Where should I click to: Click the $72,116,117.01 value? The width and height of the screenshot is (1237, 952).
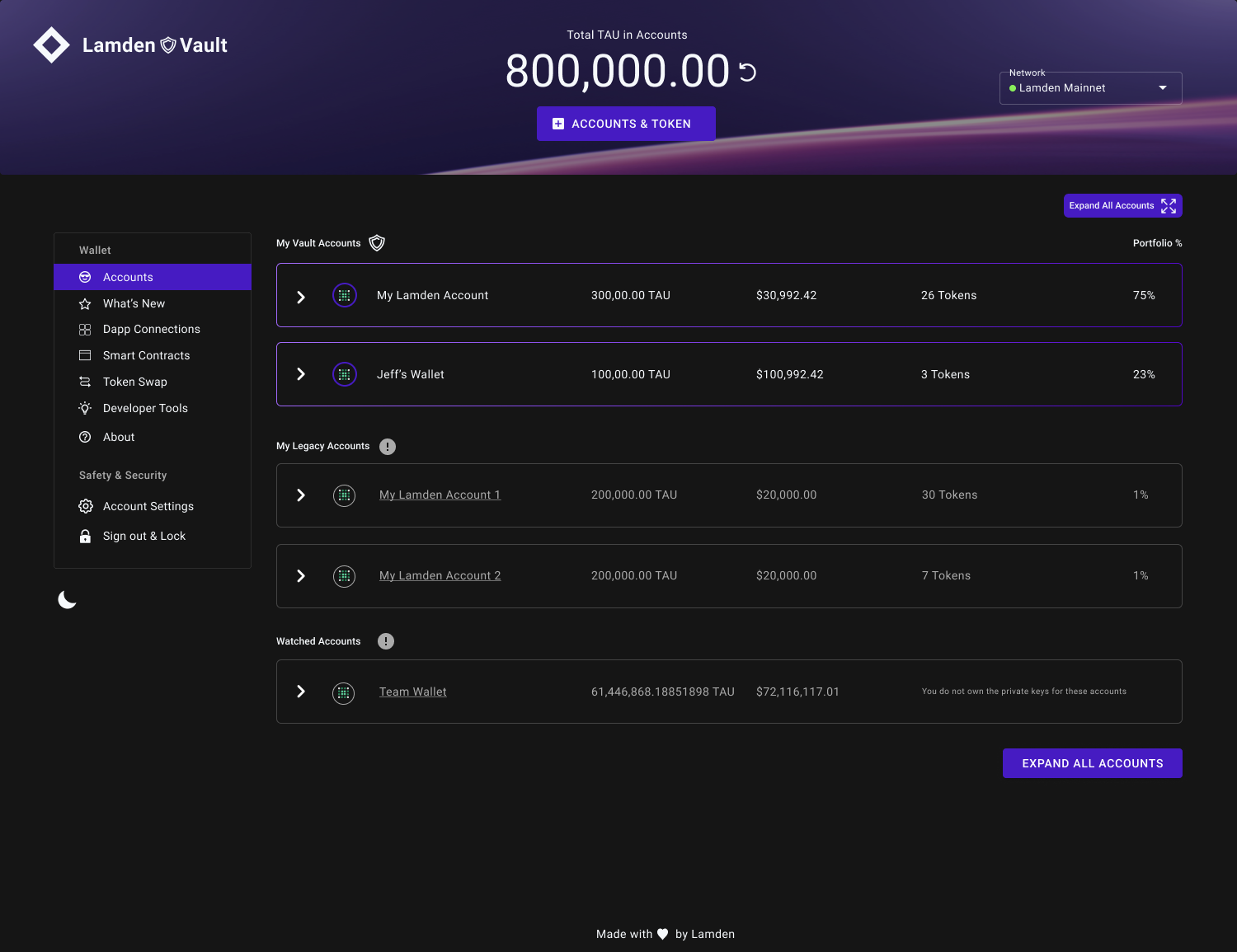pyautogui.click(x=797, y=692)
